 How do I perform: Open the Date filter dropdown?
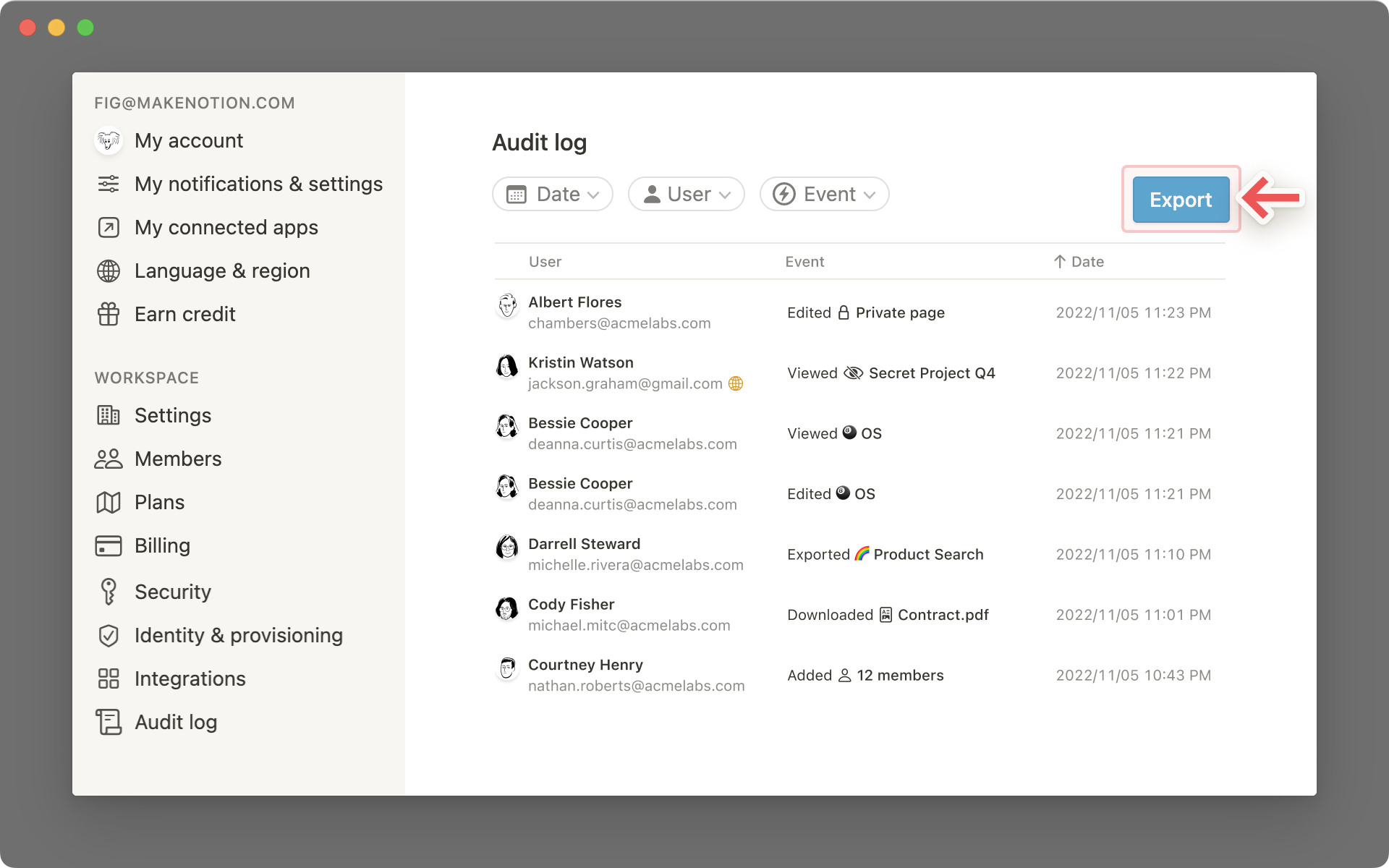552,194
